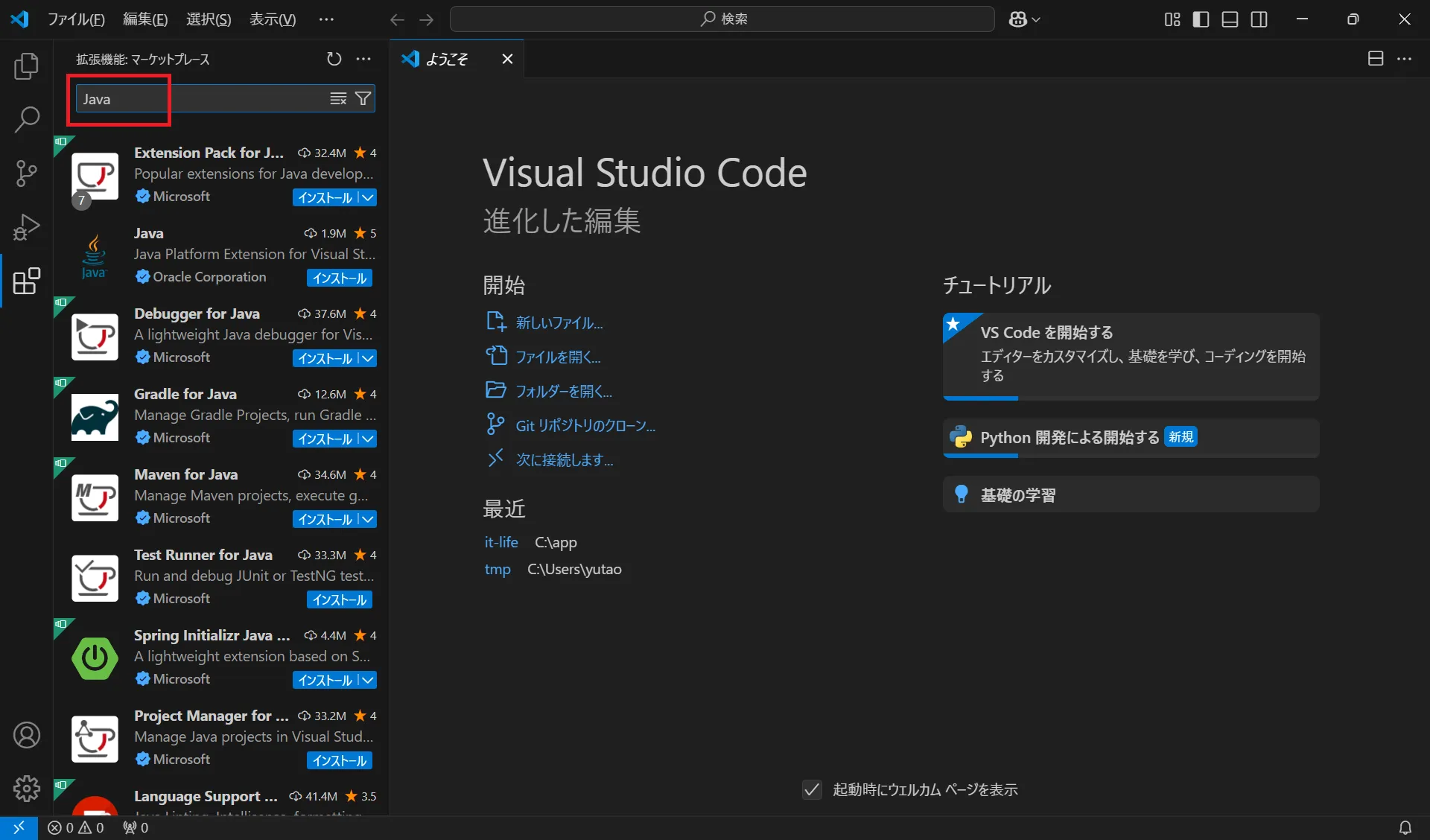
Task: Toggle the bottom panel
Action: click(x=1230, y=19)
